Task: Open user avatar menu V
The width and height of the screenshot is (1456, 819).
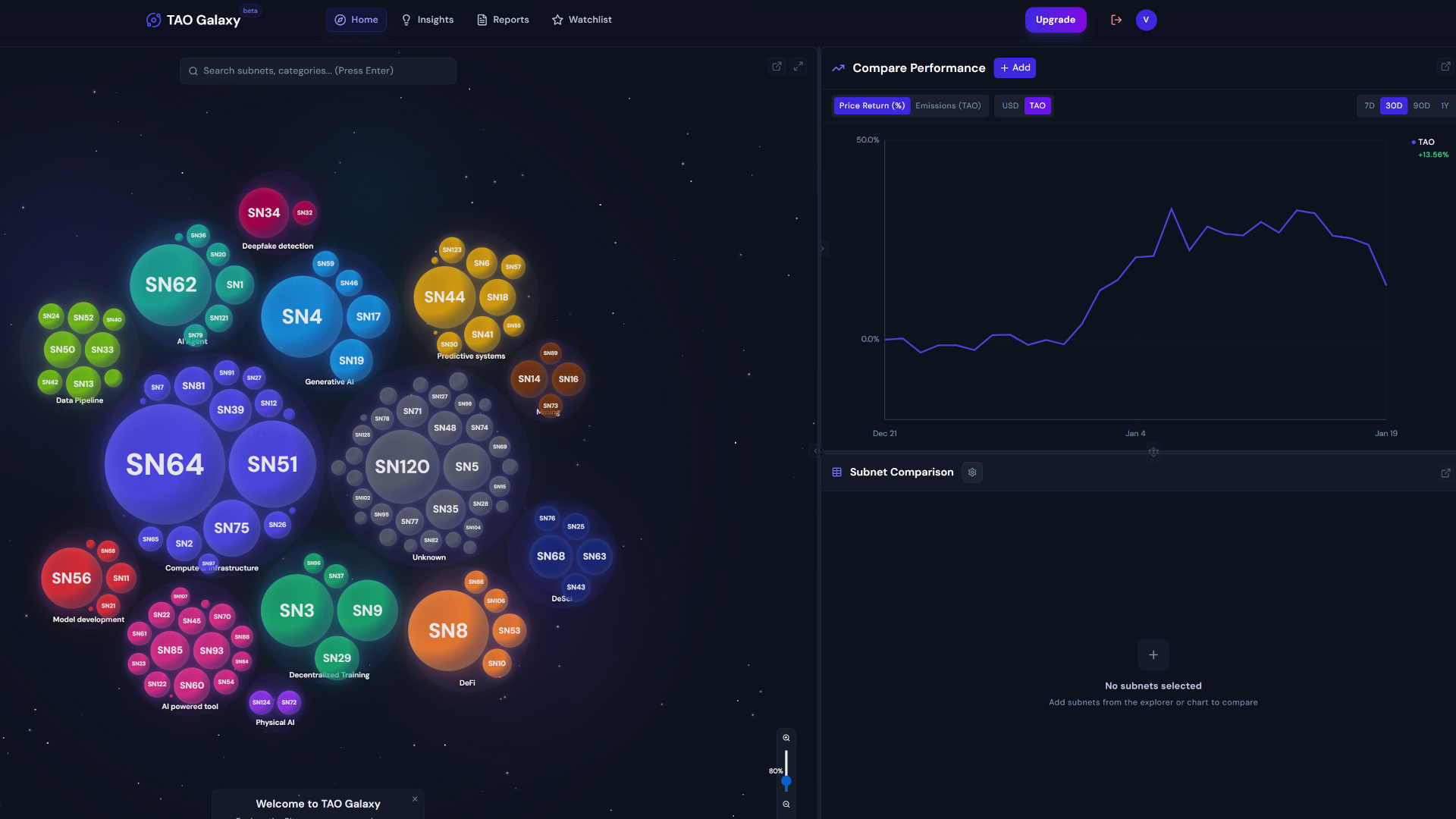Action: [x=1146, y=20]
